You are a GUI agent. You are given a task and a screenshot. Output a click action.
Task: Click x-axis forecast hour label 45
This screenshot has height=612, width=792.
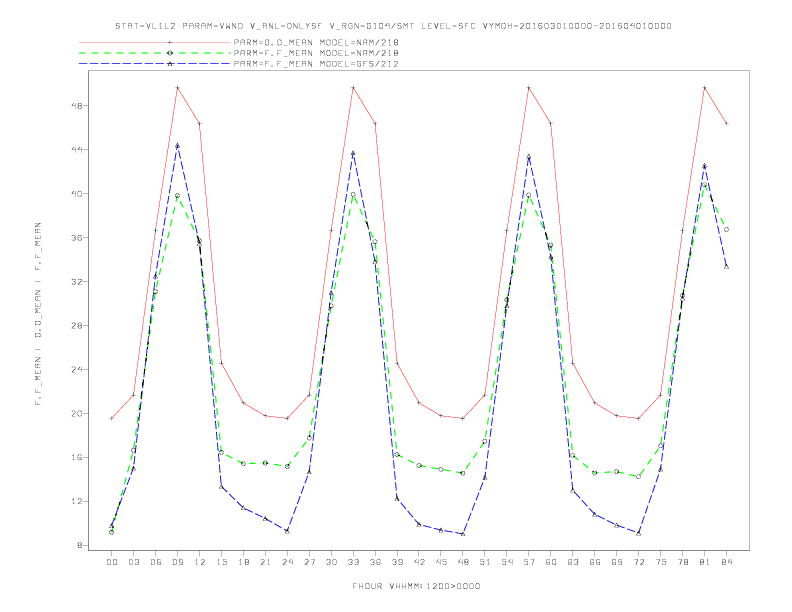[x=441, y=562]
